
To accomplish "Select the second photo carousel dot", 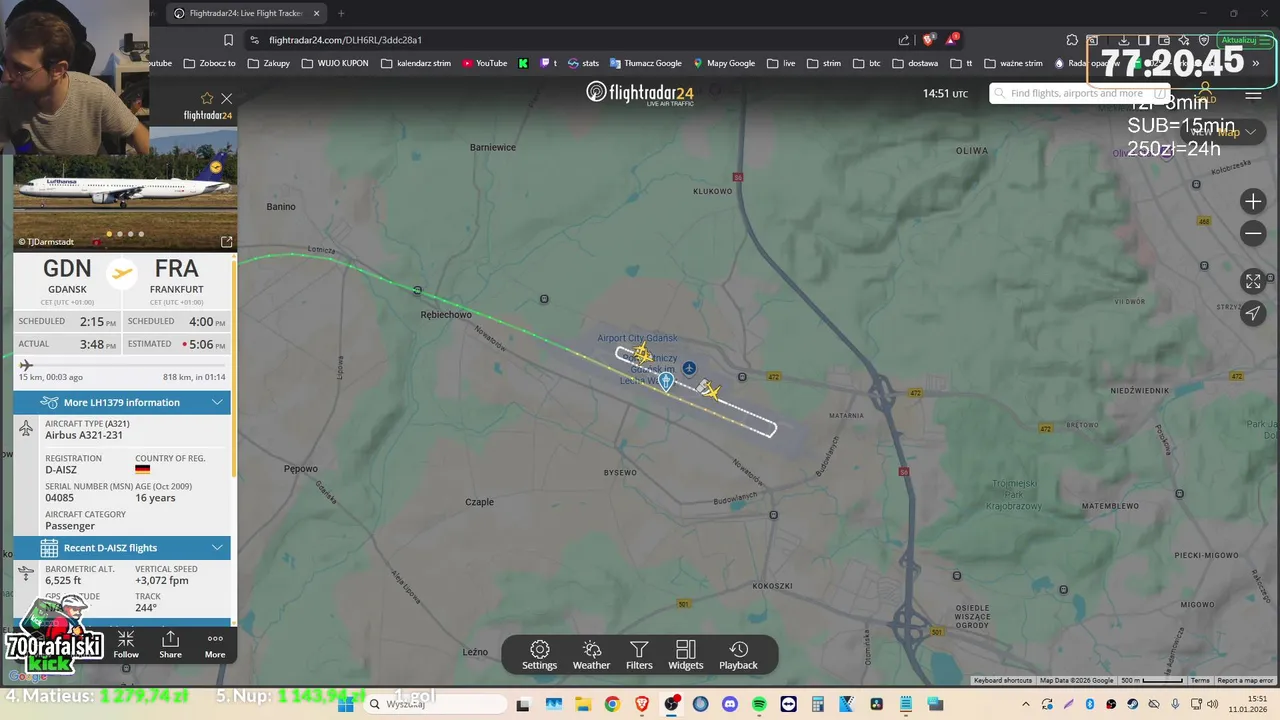I will [120, 234].
